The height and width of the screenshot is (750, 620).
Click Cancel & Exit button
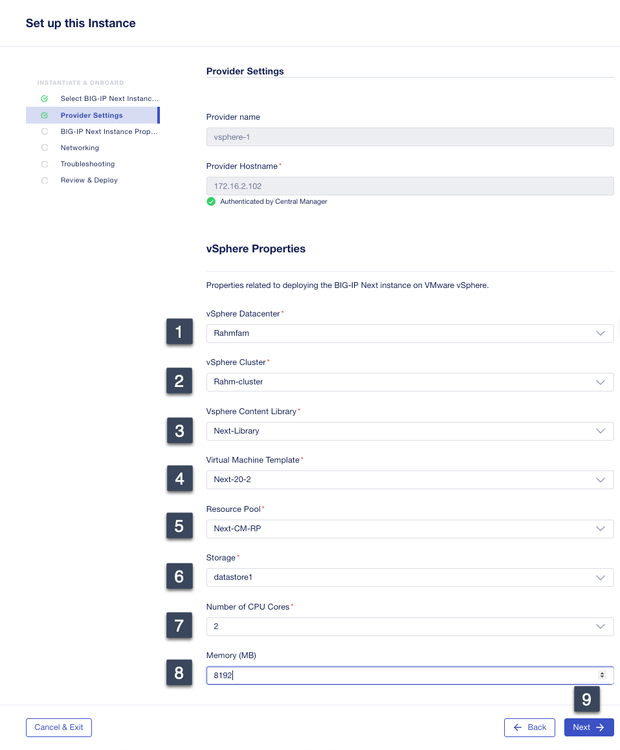click(x=59, y=728)
